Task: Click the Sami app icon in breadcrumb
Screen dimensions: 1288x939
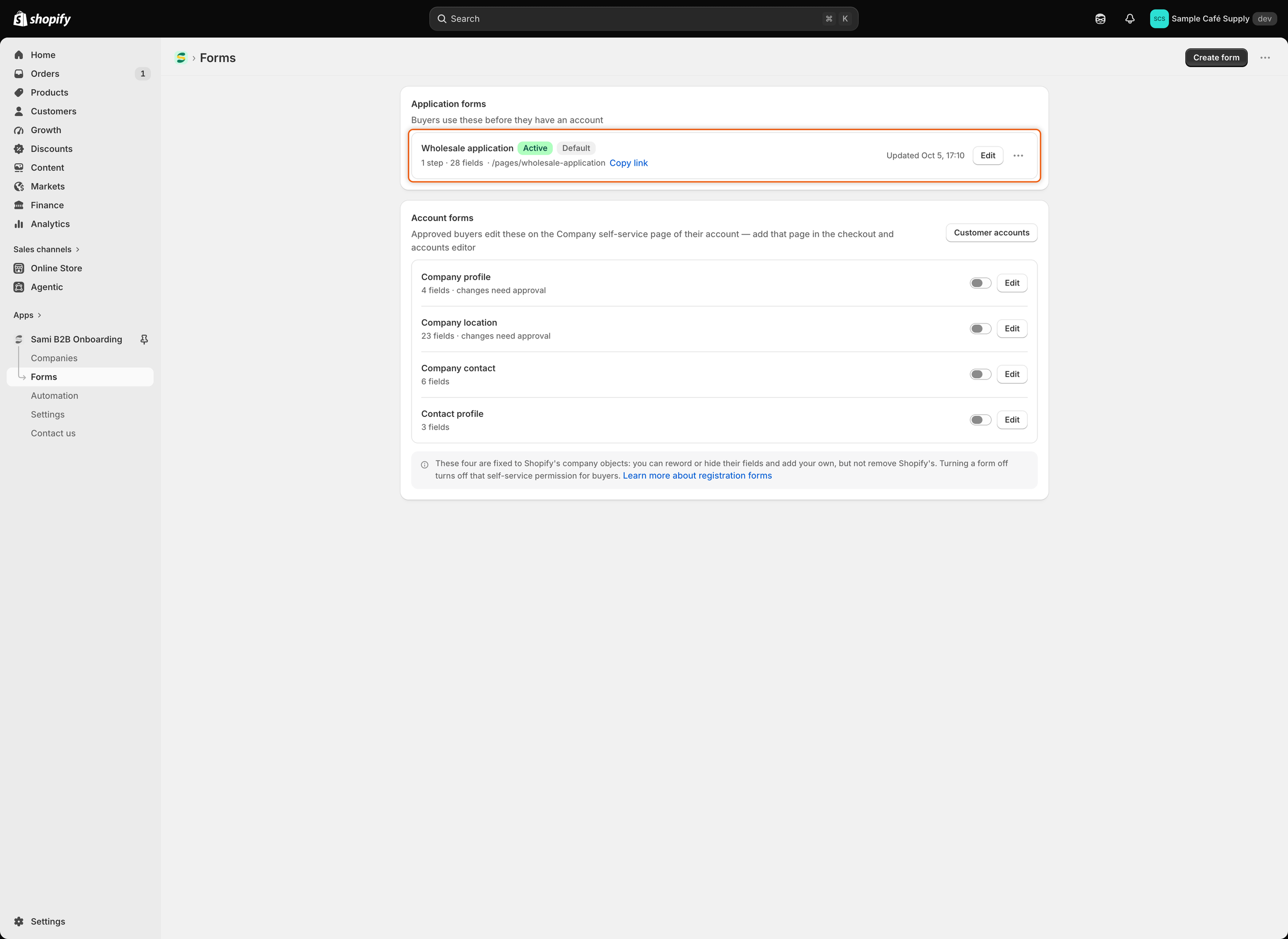Action: pyautogui.click(x=181, y=57)
